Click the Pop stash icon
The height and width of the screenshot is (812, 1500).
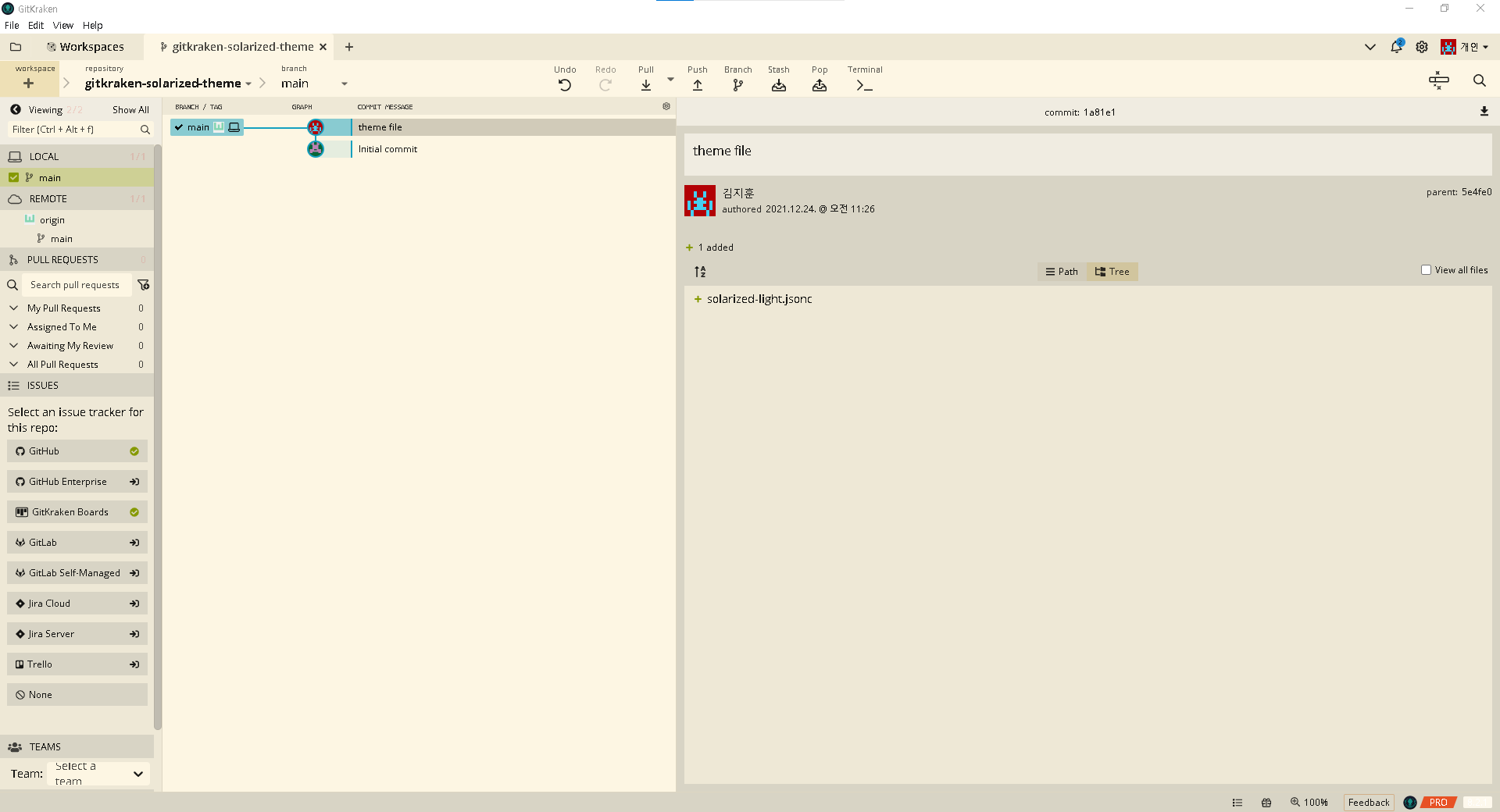pyautogui.click(x=820, y=85)
